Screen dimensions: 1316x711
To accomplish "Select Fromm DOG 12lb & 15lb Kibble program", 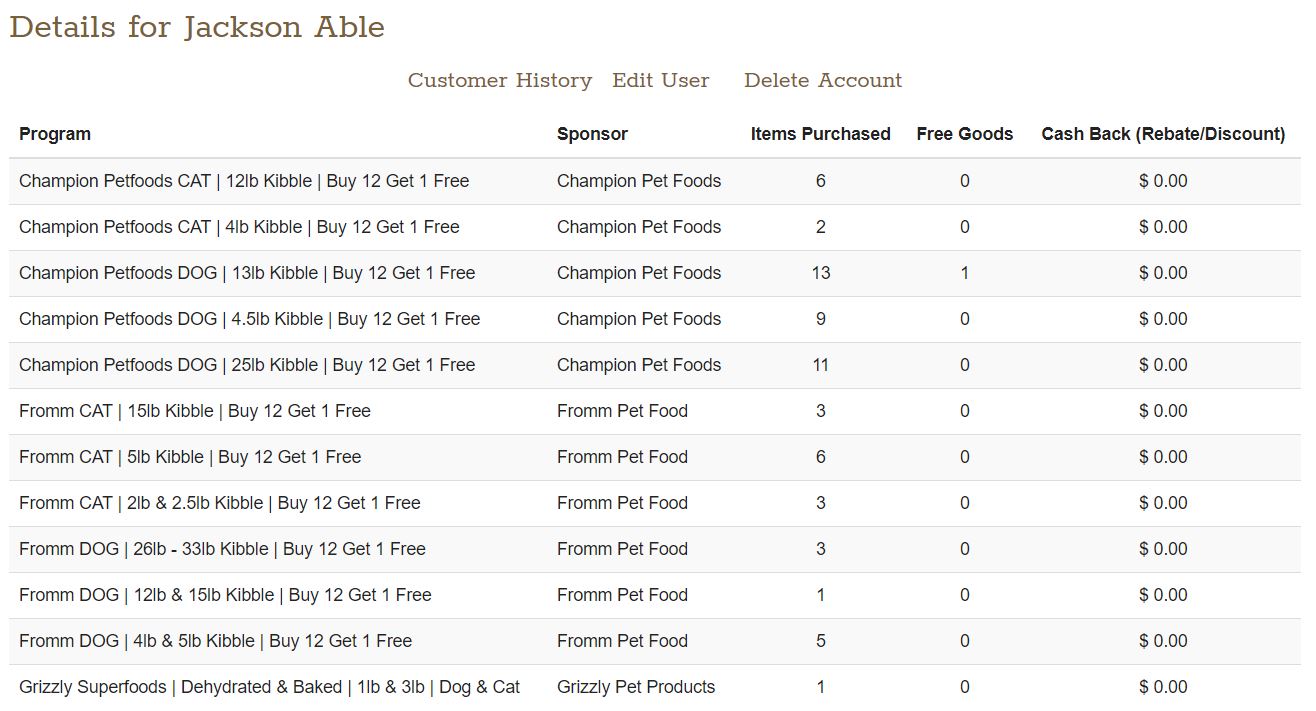I will [225, 595].
